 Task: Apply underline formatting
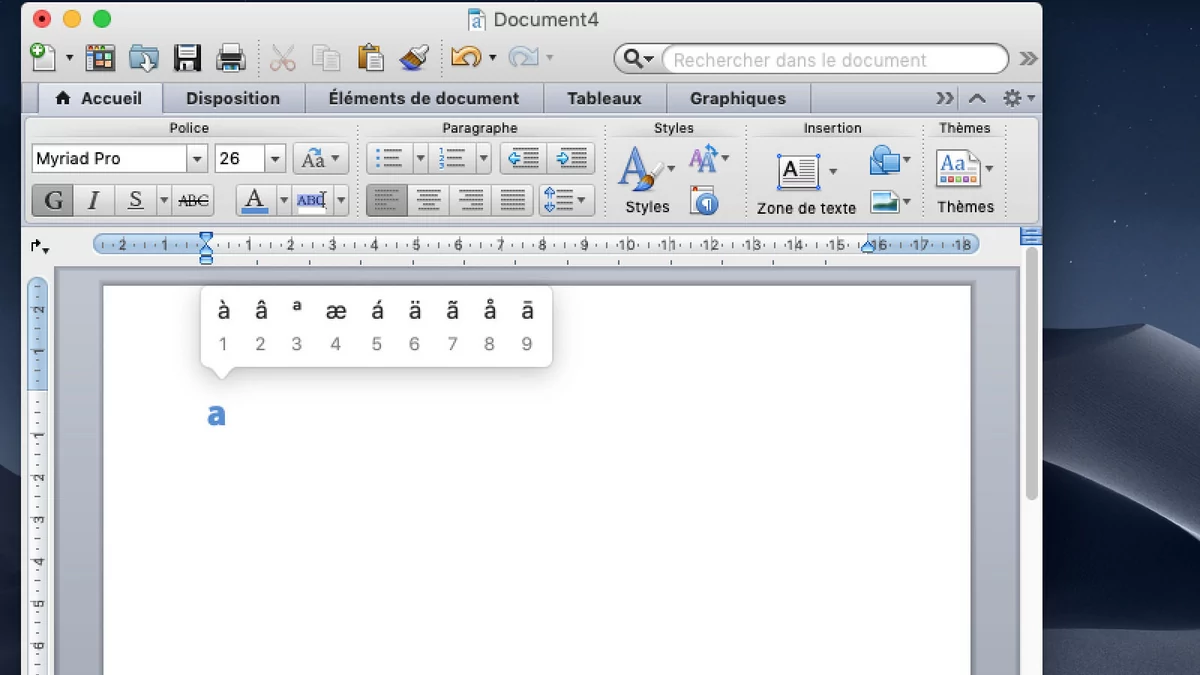tap(133, 200)
